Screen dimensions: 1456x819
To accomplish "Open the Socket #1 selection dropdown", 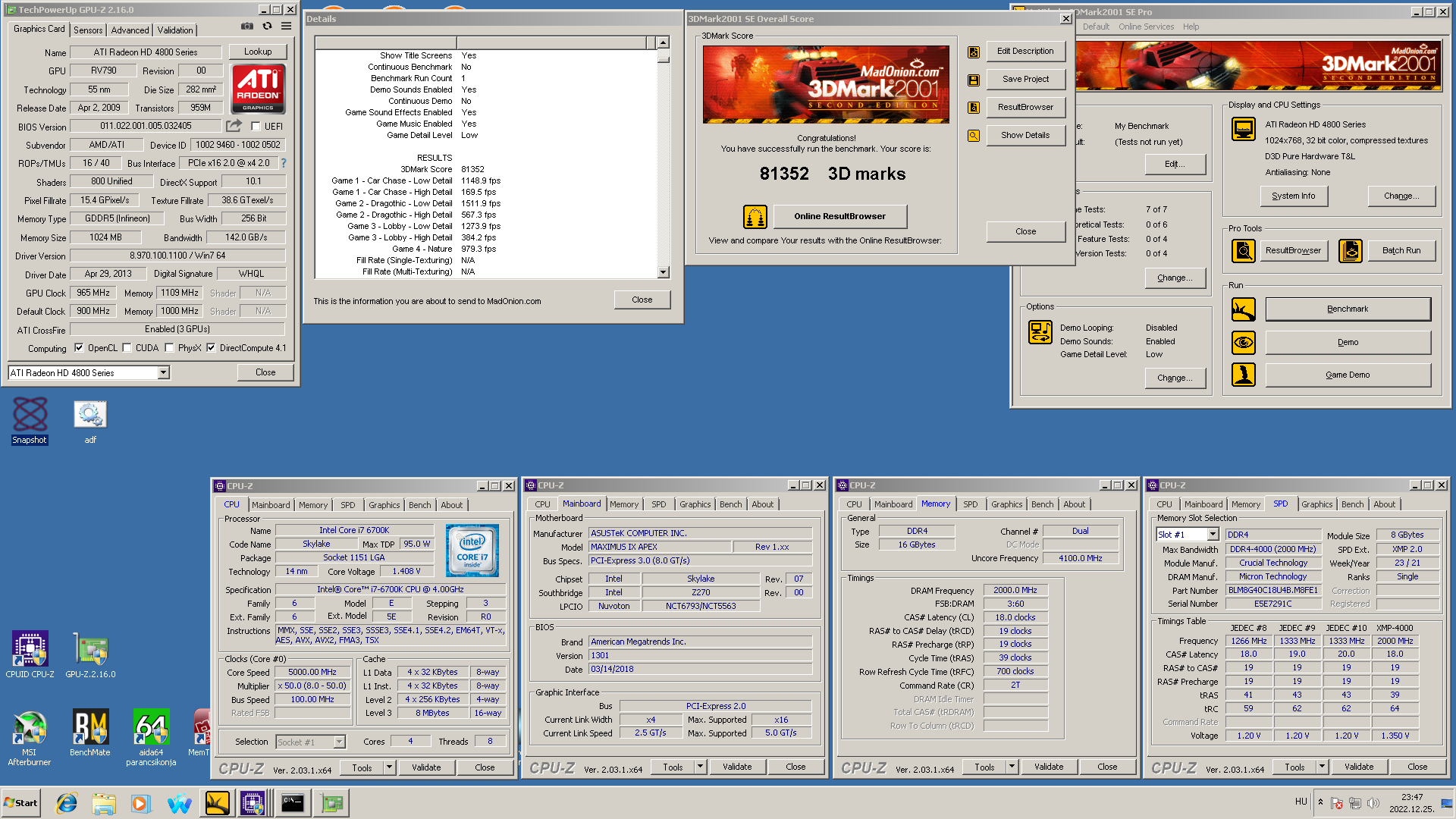I will (x=339, y=742).
